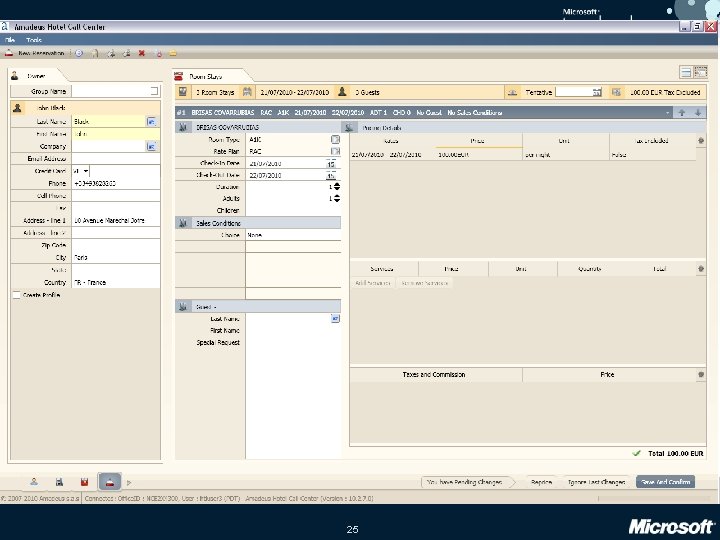
Task: Collapse the #1 BRISAS COVARRUBIAS room stay row
Action: 667,112
